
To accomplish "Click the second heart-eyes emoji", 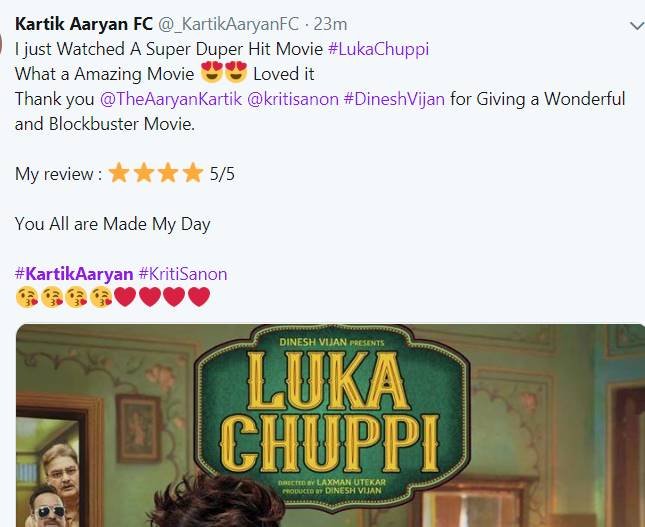I will point(236,72).
